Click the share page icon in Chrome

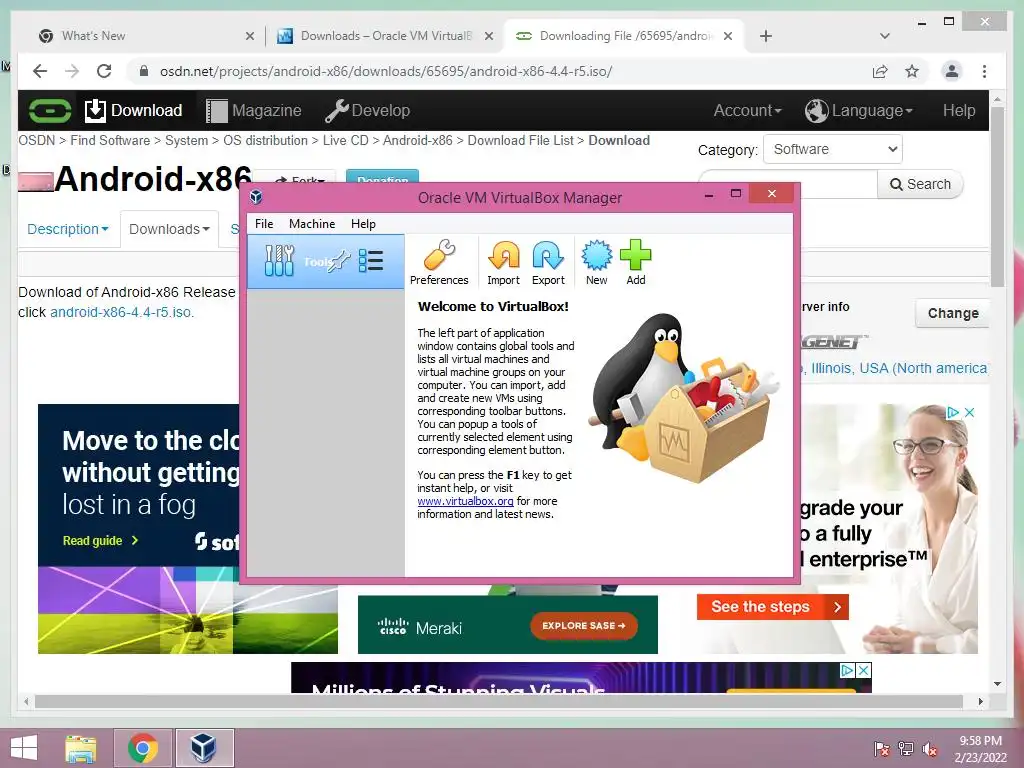(x=880, y=71)
